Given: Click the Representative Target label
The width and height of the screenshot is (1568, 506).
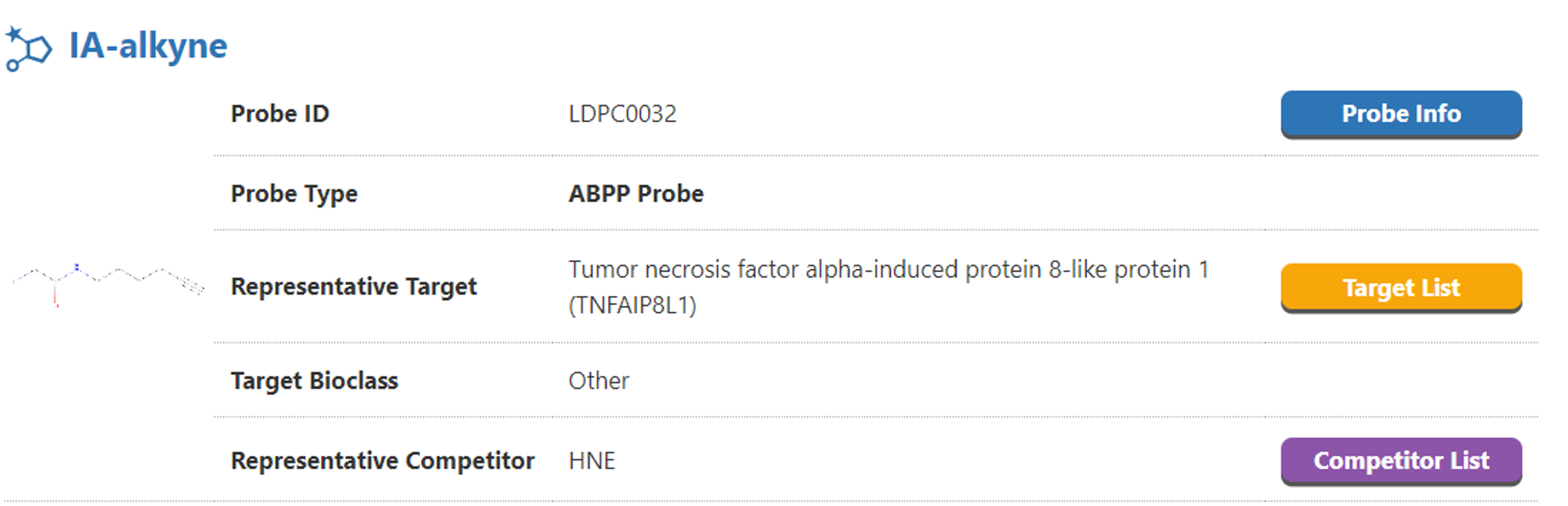Looking at the screenshot, I should 354,287.
